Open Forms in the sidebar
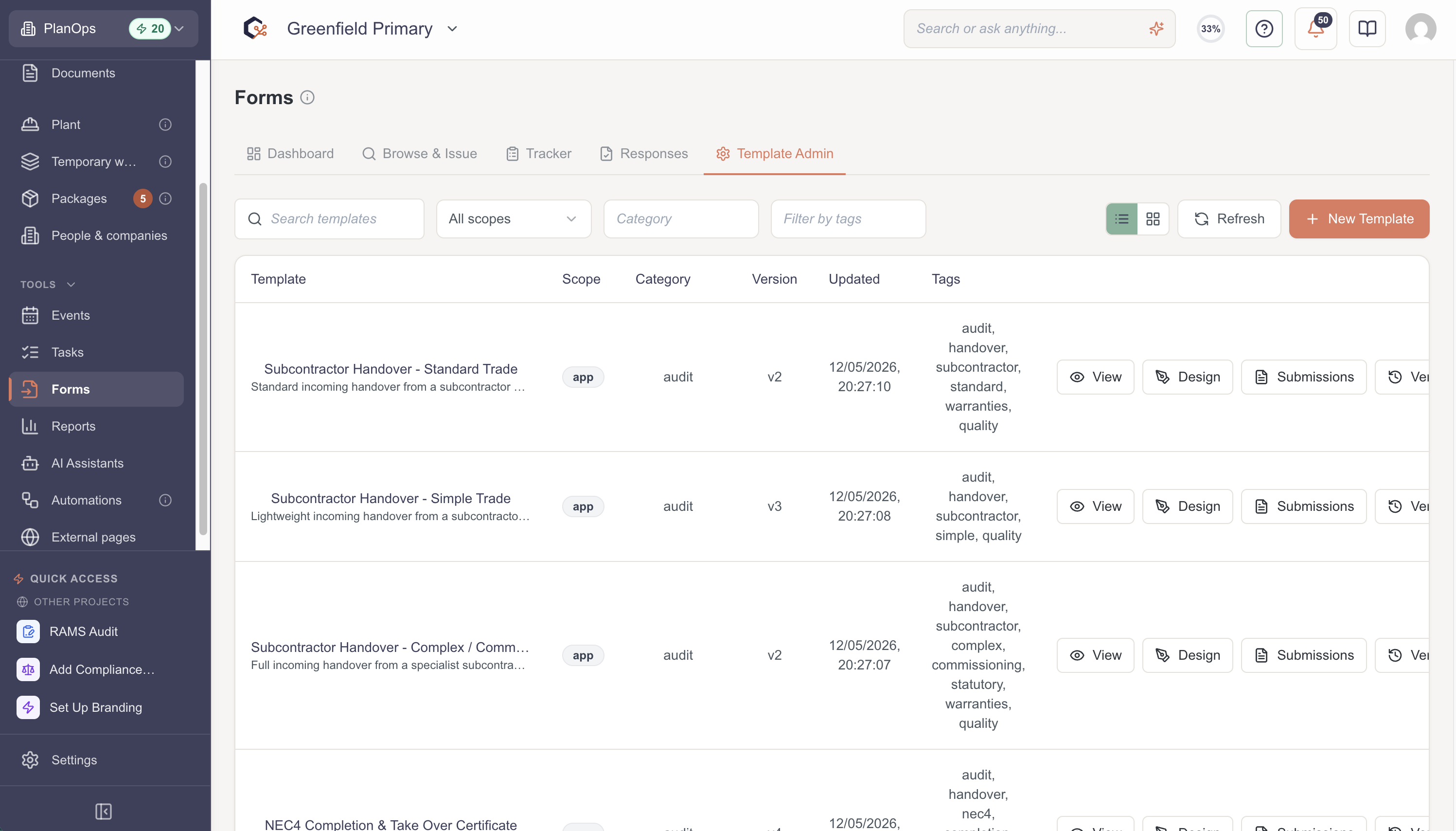This screenshot has width=1456, height=831. click(x=97, y=389)
